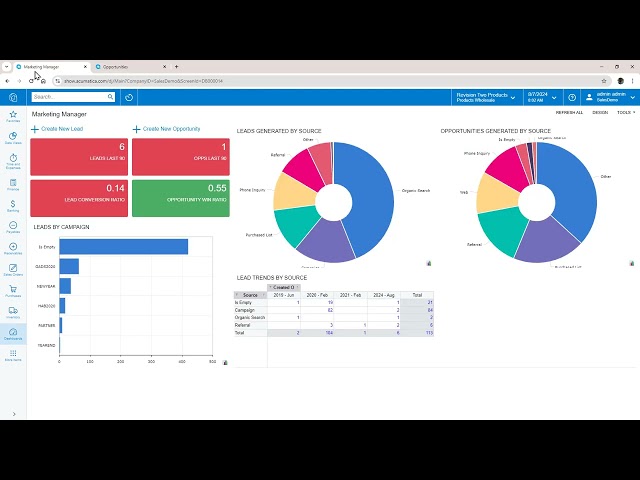Open the recent history clock icon
This screenshot has height=480, width=640.
129,98
